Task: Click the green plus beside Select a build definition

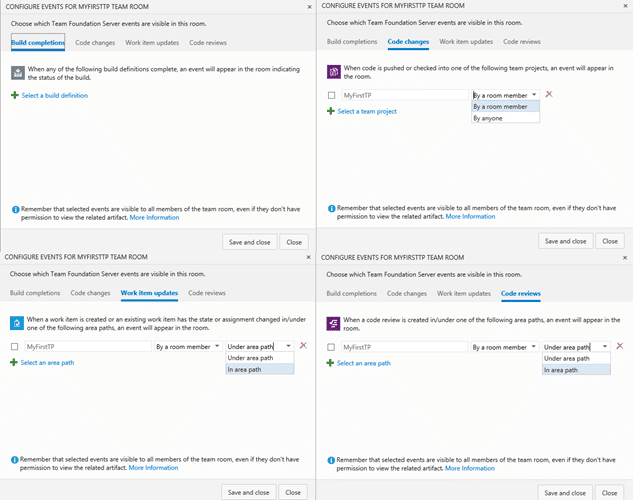Action: [15, 95]
